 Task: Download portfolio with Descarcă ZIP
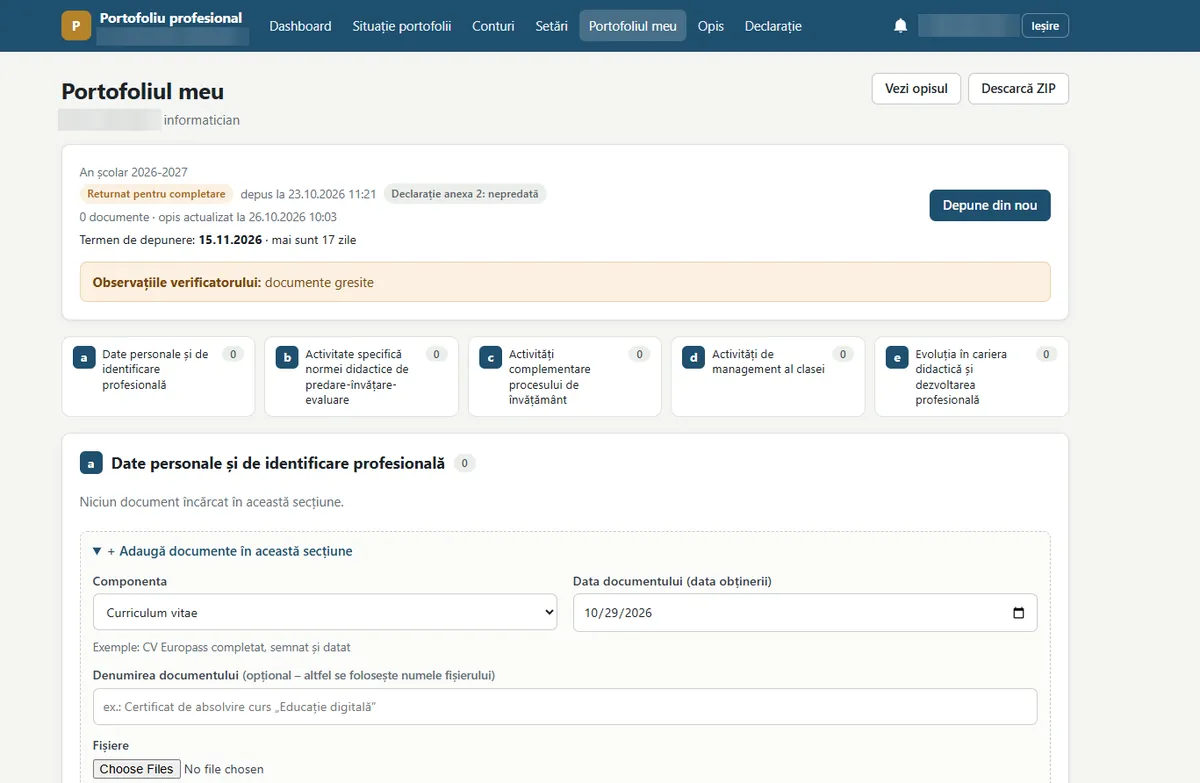(1018, 88)
